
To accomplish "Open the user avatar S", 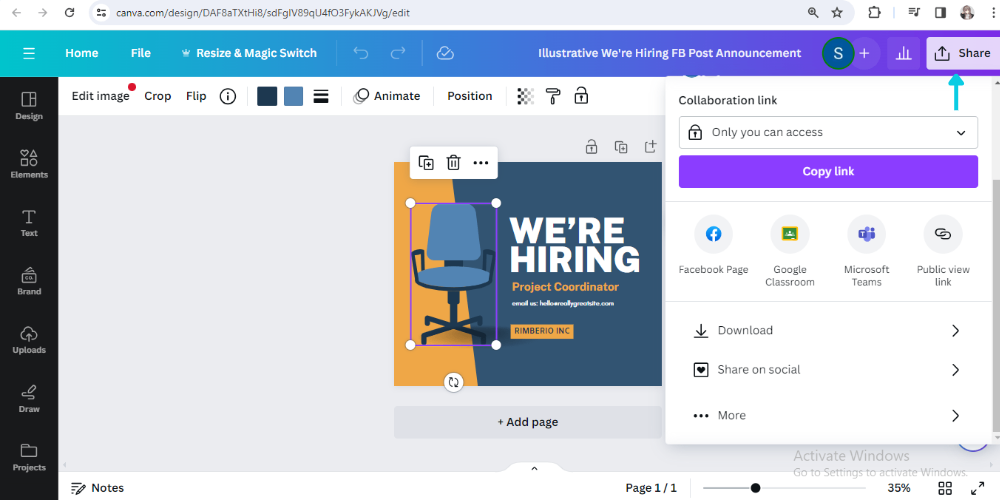I will tap(838, 54).
